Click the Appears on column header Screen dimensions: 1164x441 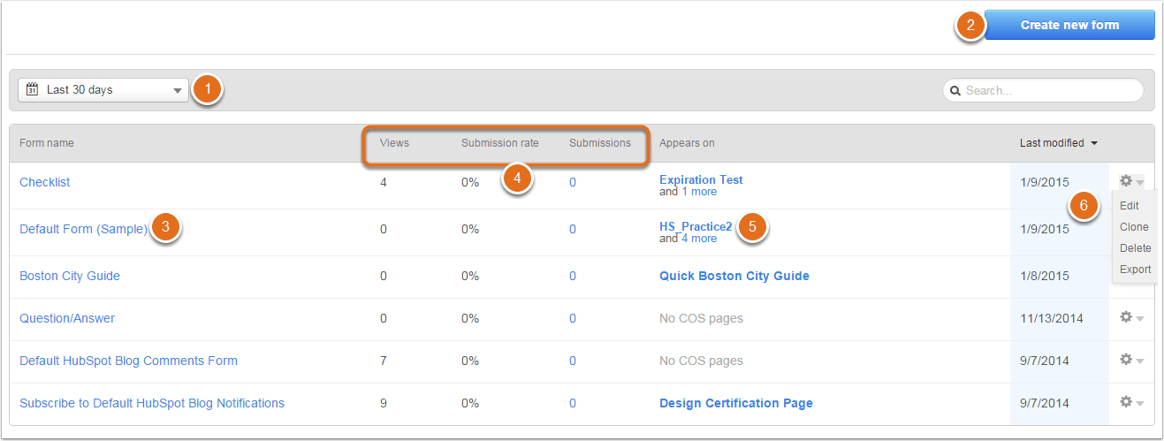click(687, 143)
